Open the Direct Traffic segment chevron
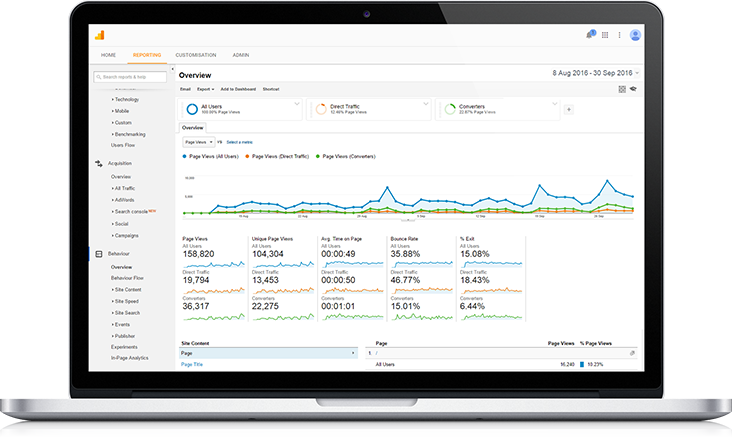 426,104
